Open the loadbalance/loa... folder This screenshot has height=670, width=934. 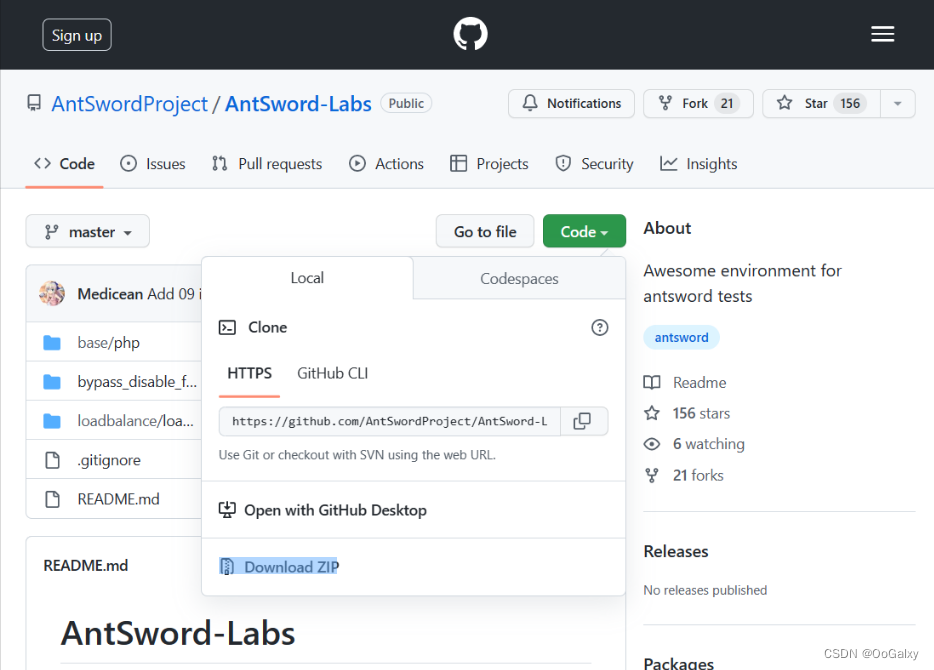tap(135, 421)
